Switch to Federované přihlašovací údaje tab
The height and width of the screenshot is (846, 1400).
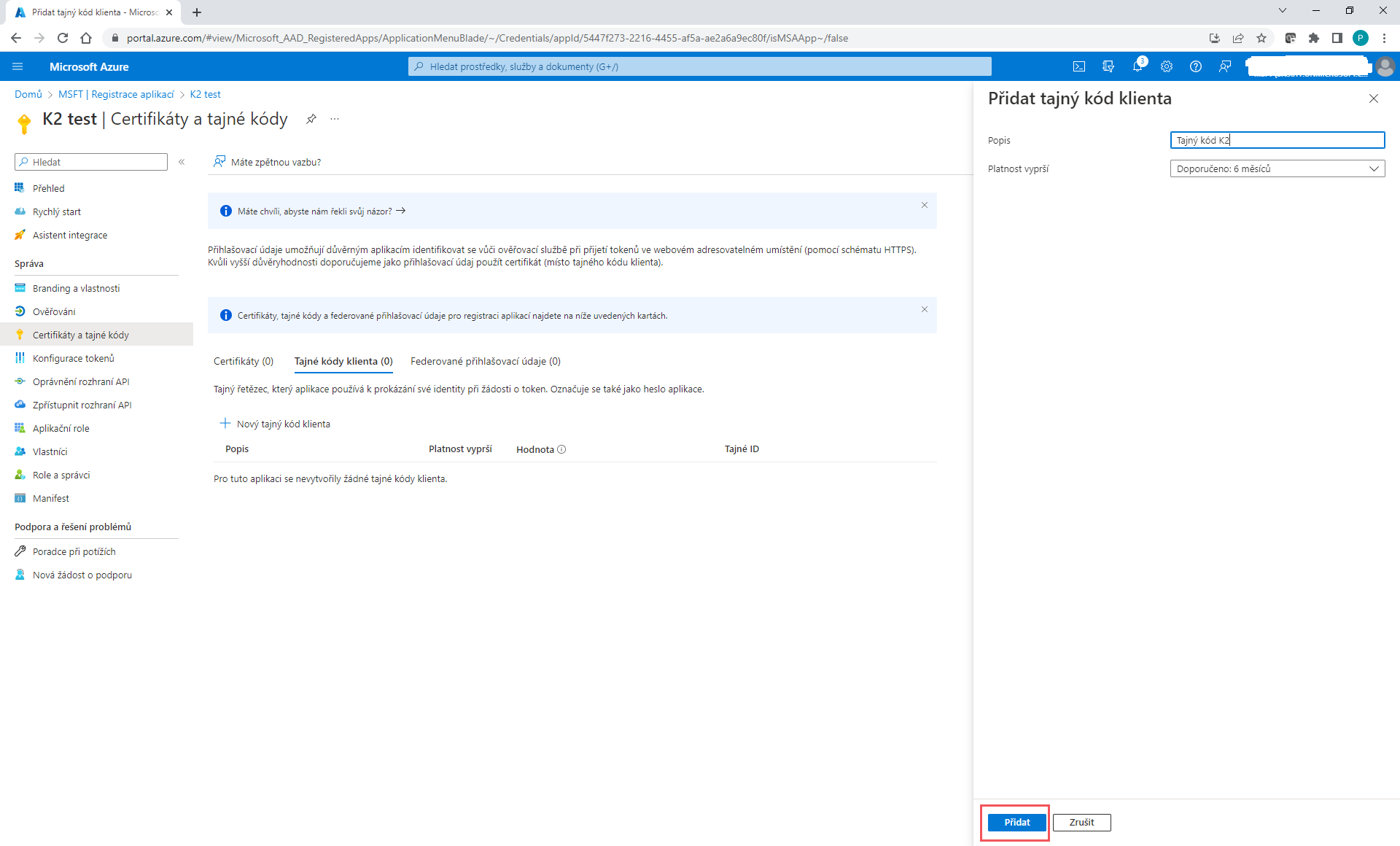coord(486,361)
